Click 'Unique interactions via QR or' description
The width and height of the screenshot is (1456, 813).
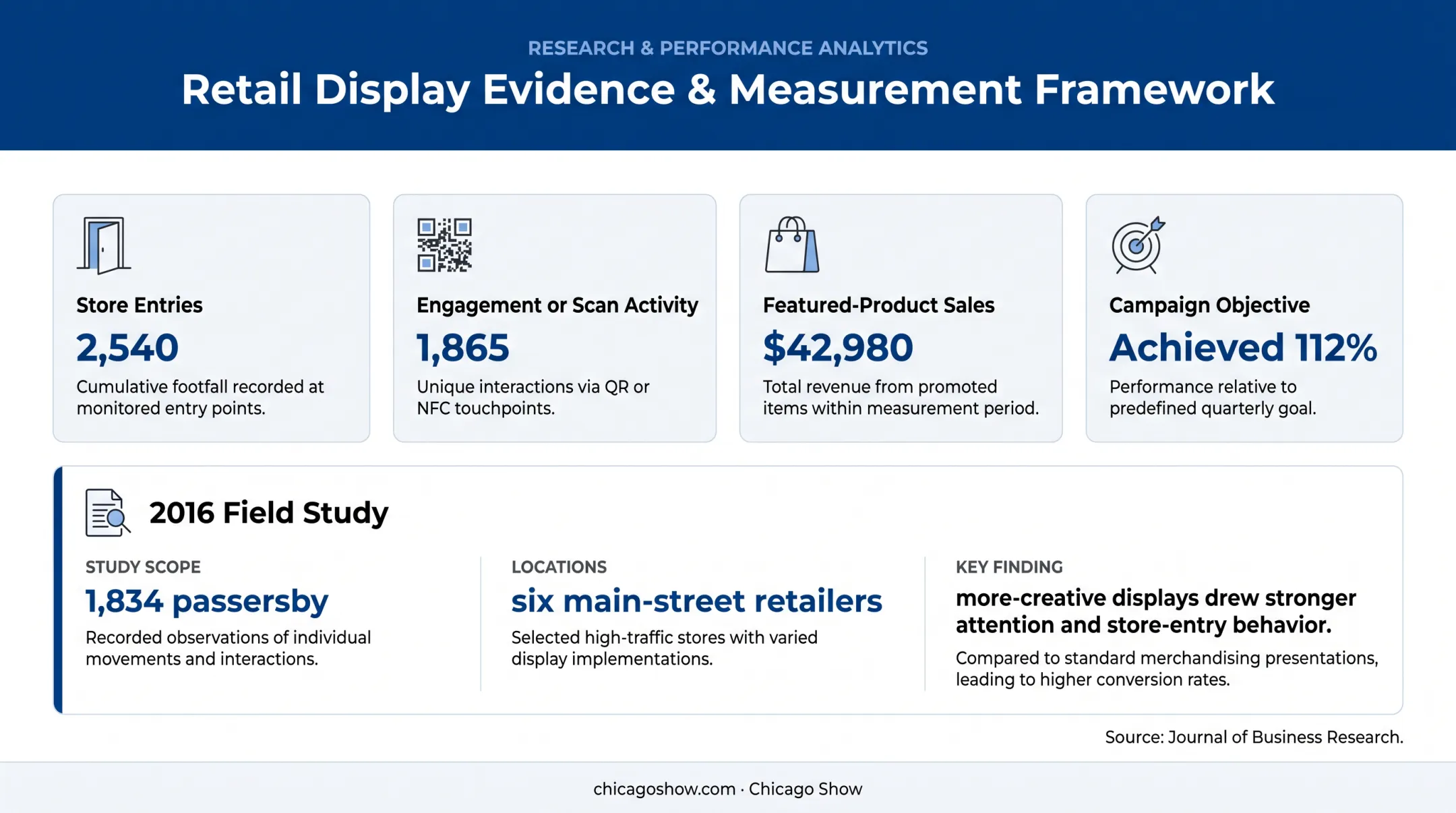click(533, 387)
